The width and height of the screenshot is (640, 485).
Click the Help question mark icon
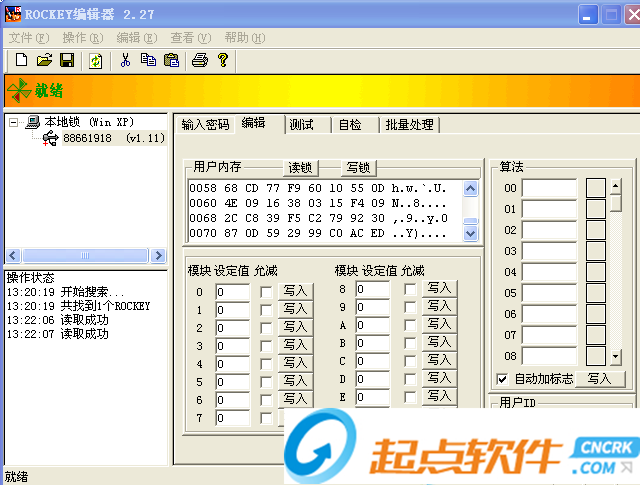pos(223,60)
